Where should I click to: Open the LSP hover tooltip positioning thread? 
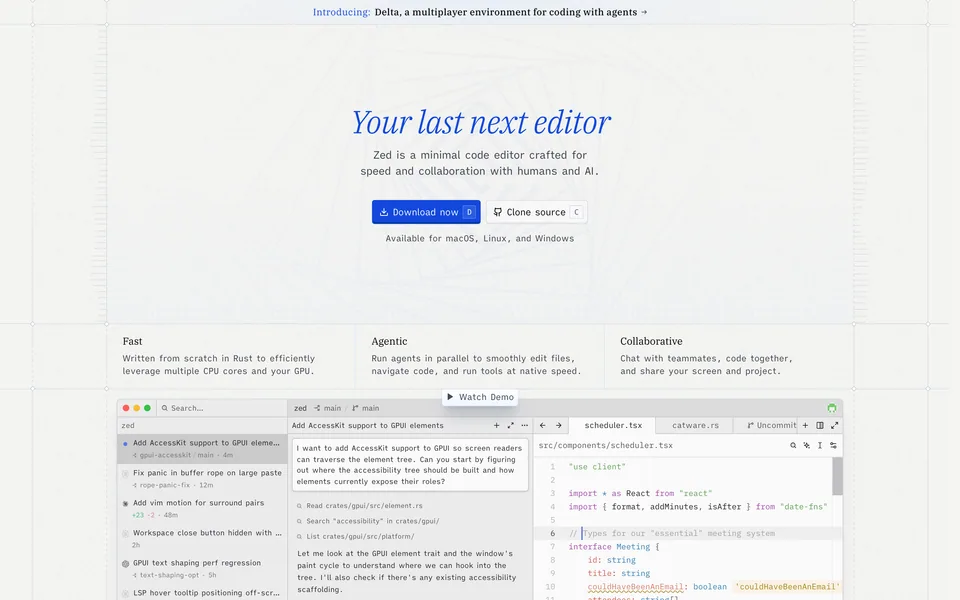(x=202, y=593)
